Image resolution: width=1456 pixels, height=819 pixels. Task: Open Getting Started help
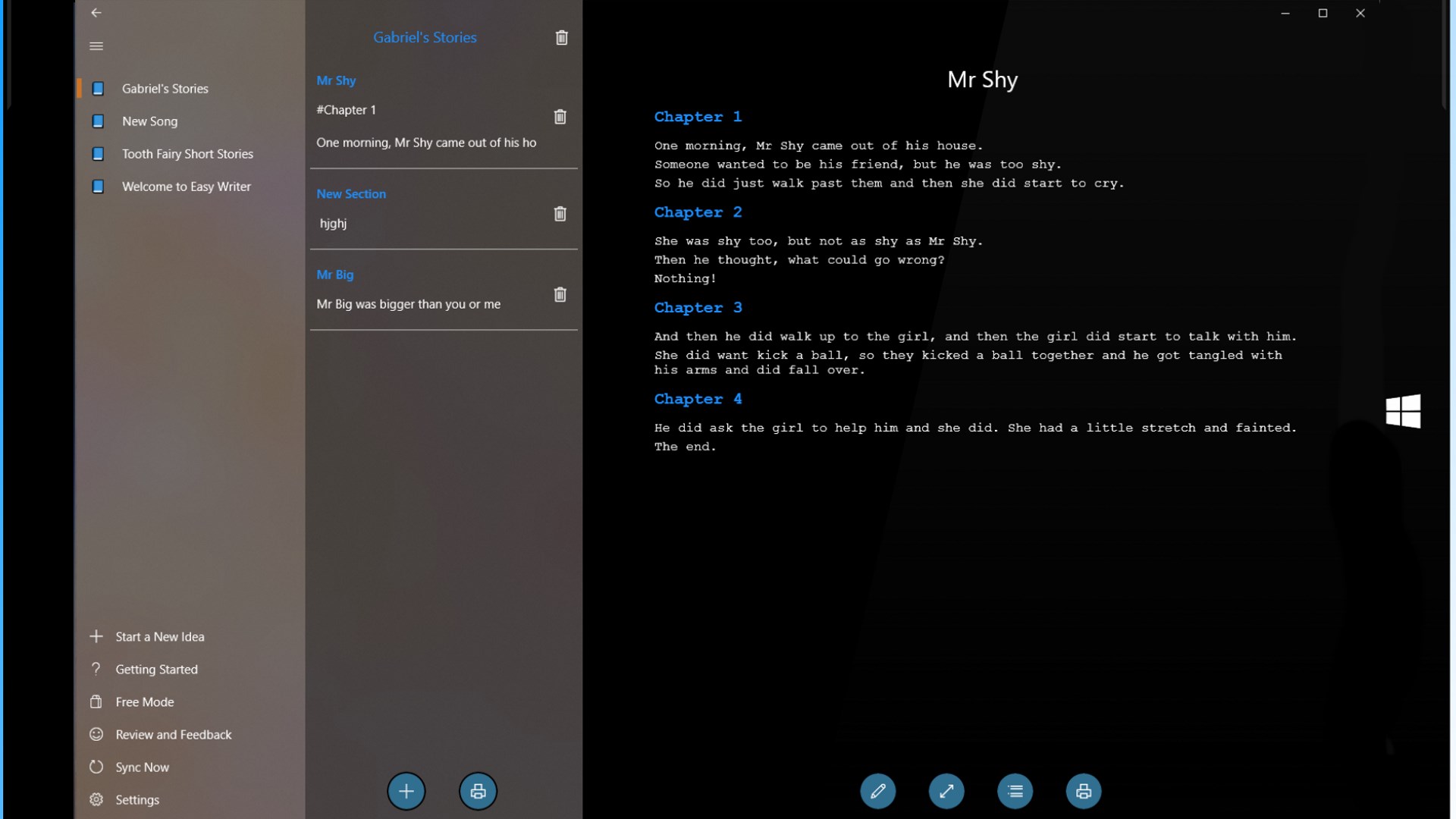click(156, 670)
